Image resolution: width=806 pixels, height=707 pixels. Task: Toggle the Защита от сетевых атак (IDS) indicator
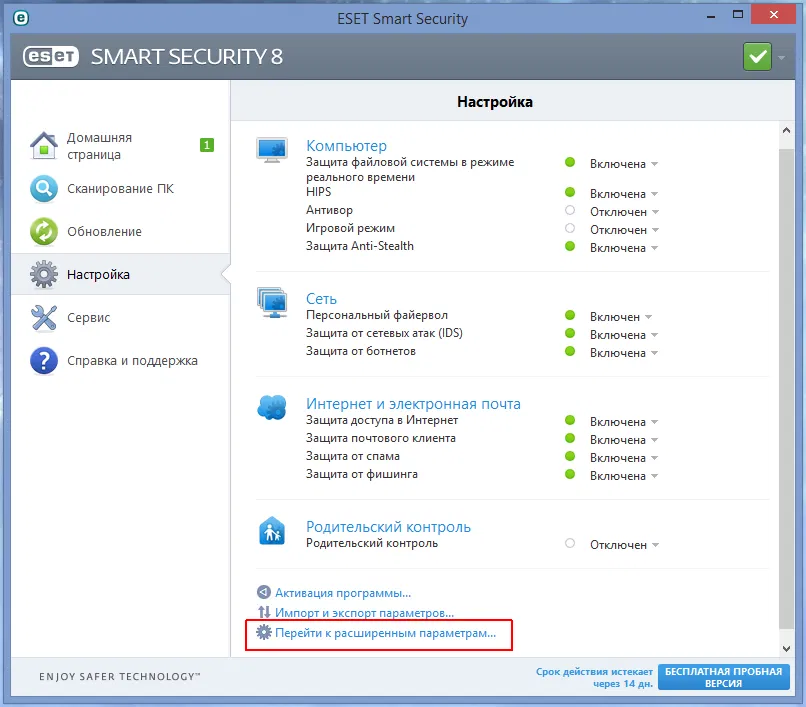pyautogui.click(x=570, y=333)
